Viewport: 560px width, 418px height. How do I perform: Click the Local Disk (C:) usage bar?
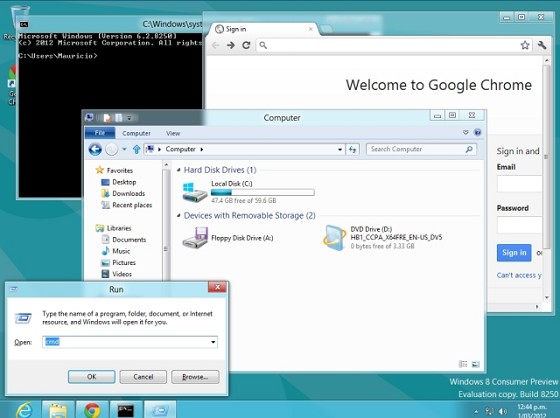pyautogui.click(x=262, y=192)
